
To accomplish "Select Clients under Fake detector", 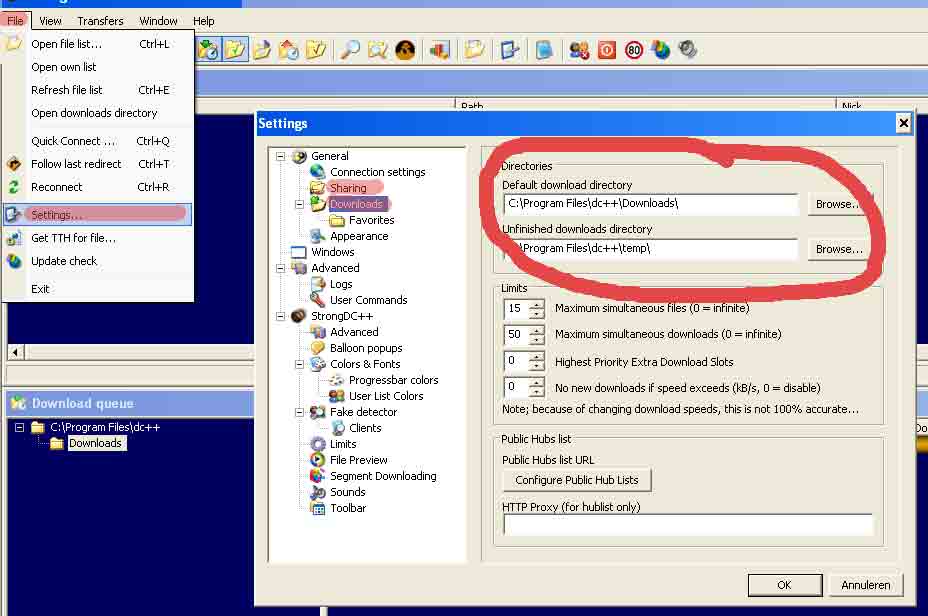I will (x=365, y=428).
